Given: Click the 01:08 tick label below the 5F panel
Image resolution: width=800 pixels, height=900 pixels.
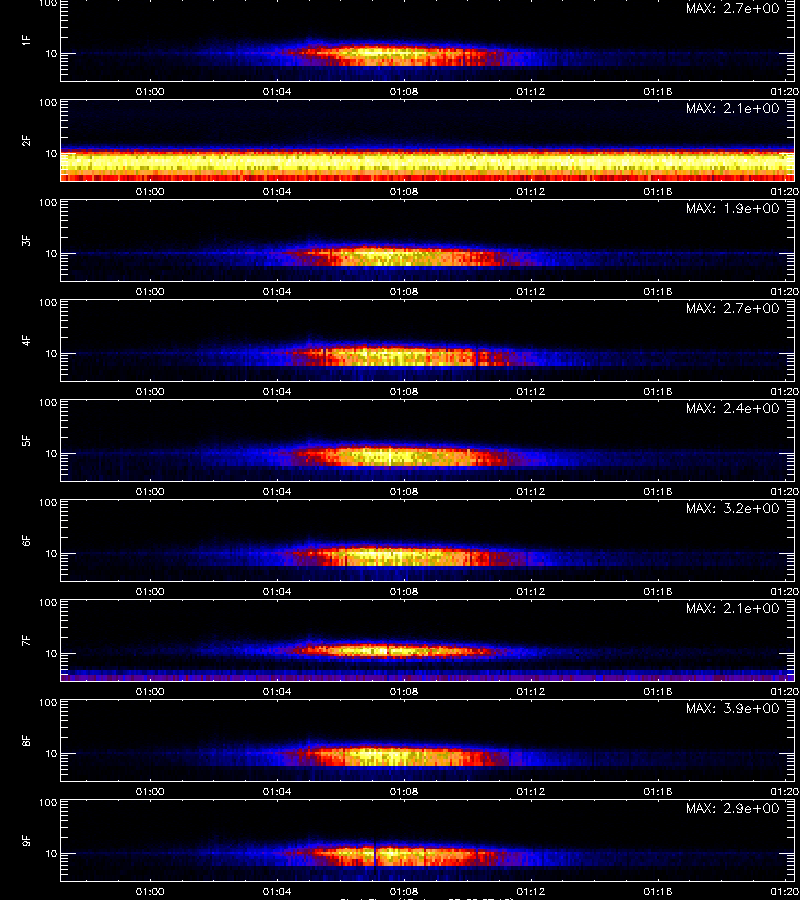Looking at the screenshot, I should (404, 492).
